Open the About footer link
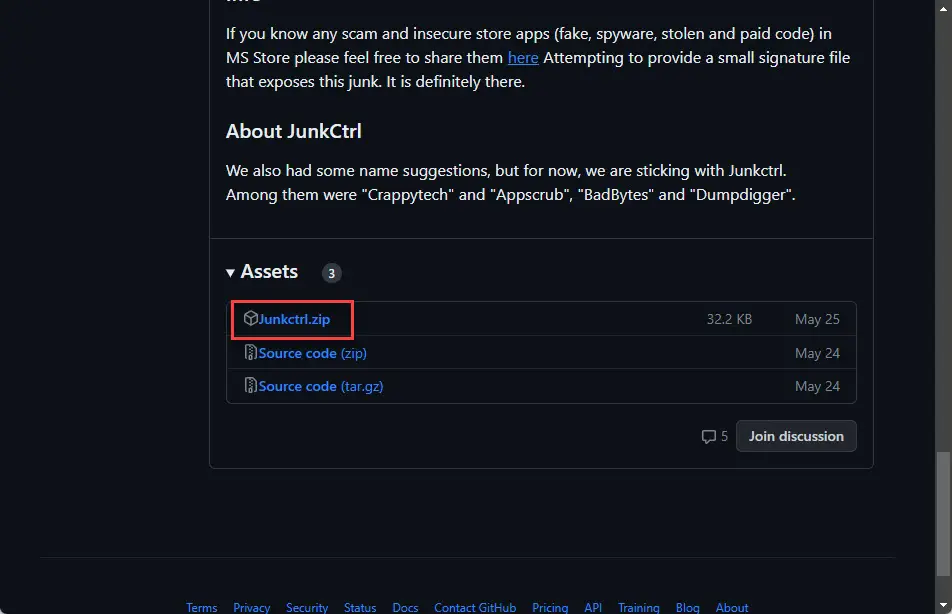 [732, 607]
